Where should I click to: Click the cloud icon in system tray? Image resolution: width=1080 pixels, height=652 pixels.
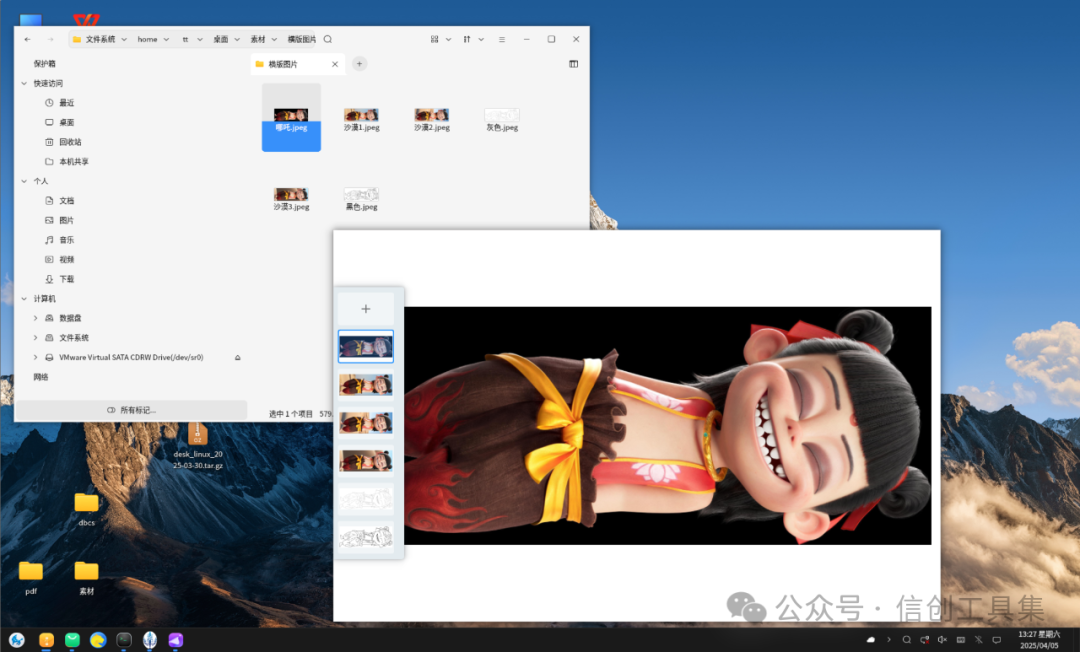[x=871, y=640]
